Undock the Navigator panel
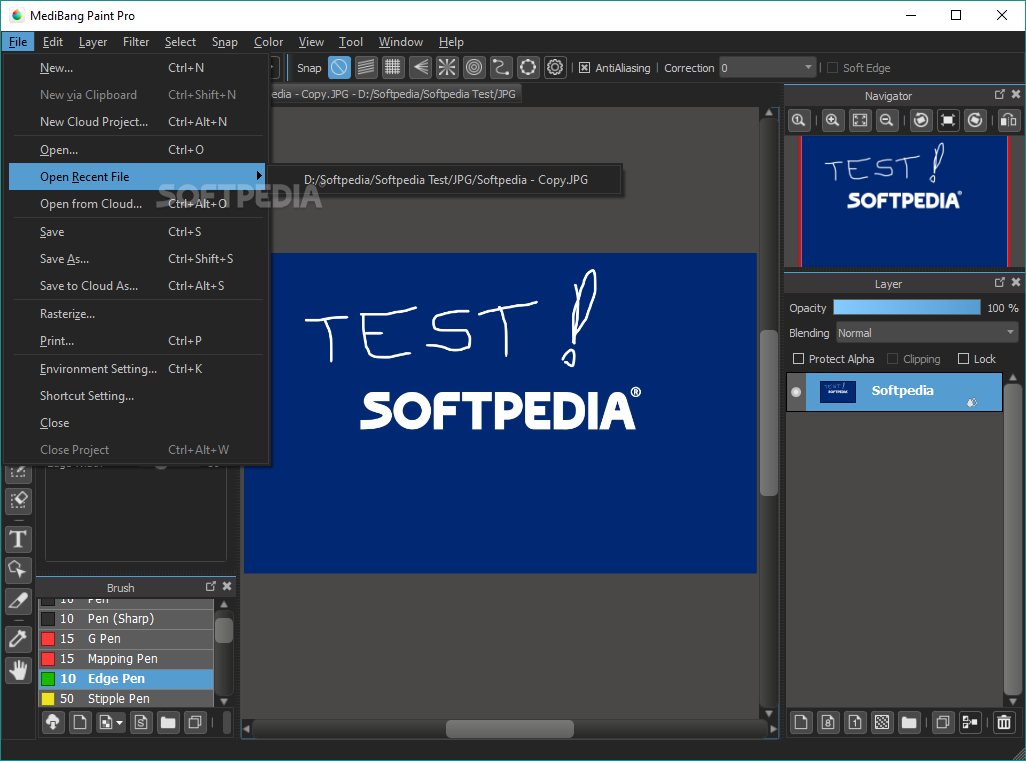The image size is (1026, 761). (x=999, y=95)
